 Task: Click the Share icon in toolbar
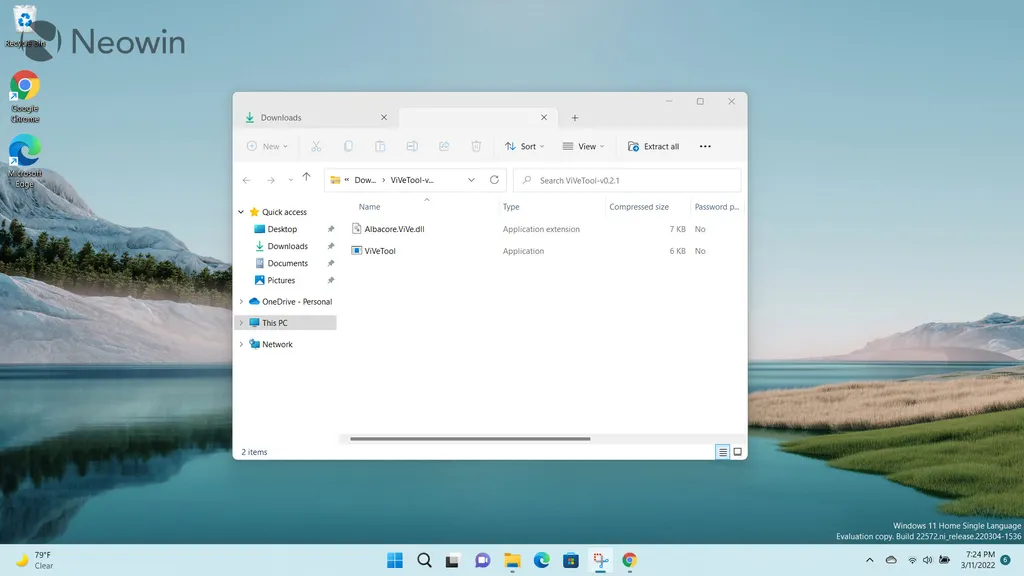pos(444,146)
